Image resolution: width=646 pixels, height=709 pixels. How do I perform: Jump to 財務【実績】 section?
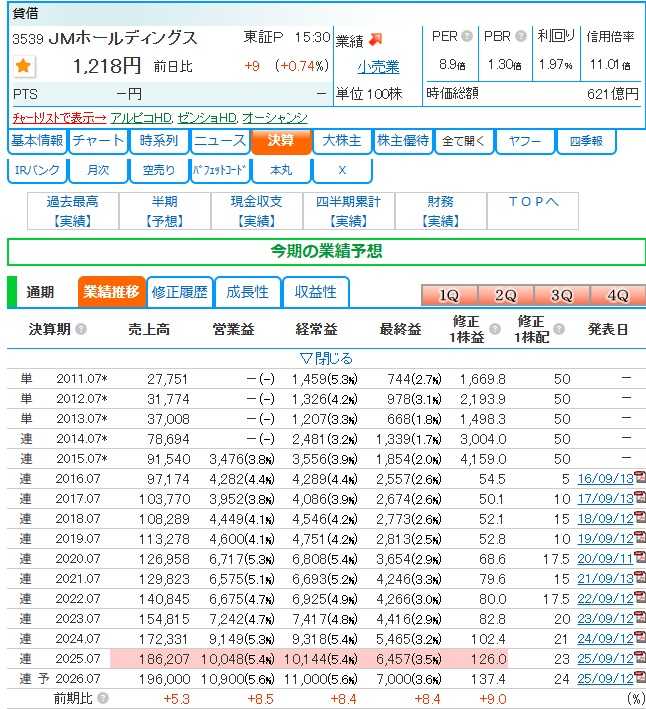[441, 211]
